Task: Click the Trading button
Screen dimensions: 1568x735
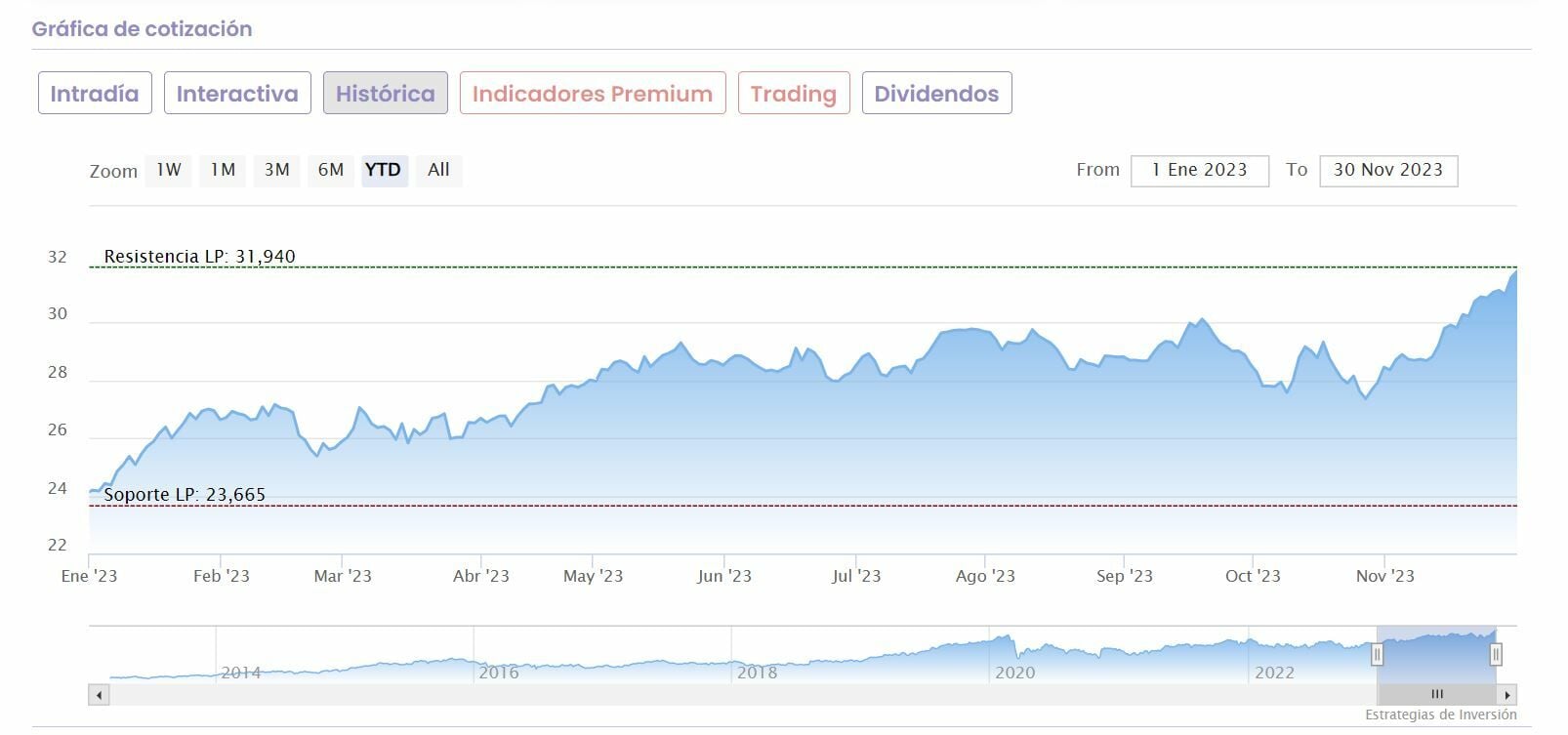Action: coord(794,94)
